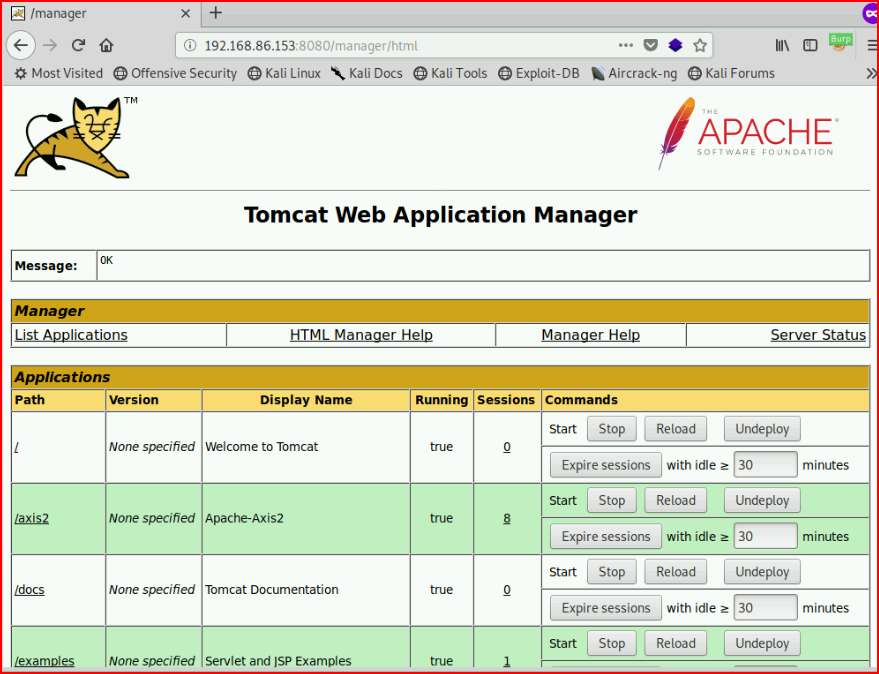
Task: Undeploy the Apache-Axis2 application
Action: [762, 500]
